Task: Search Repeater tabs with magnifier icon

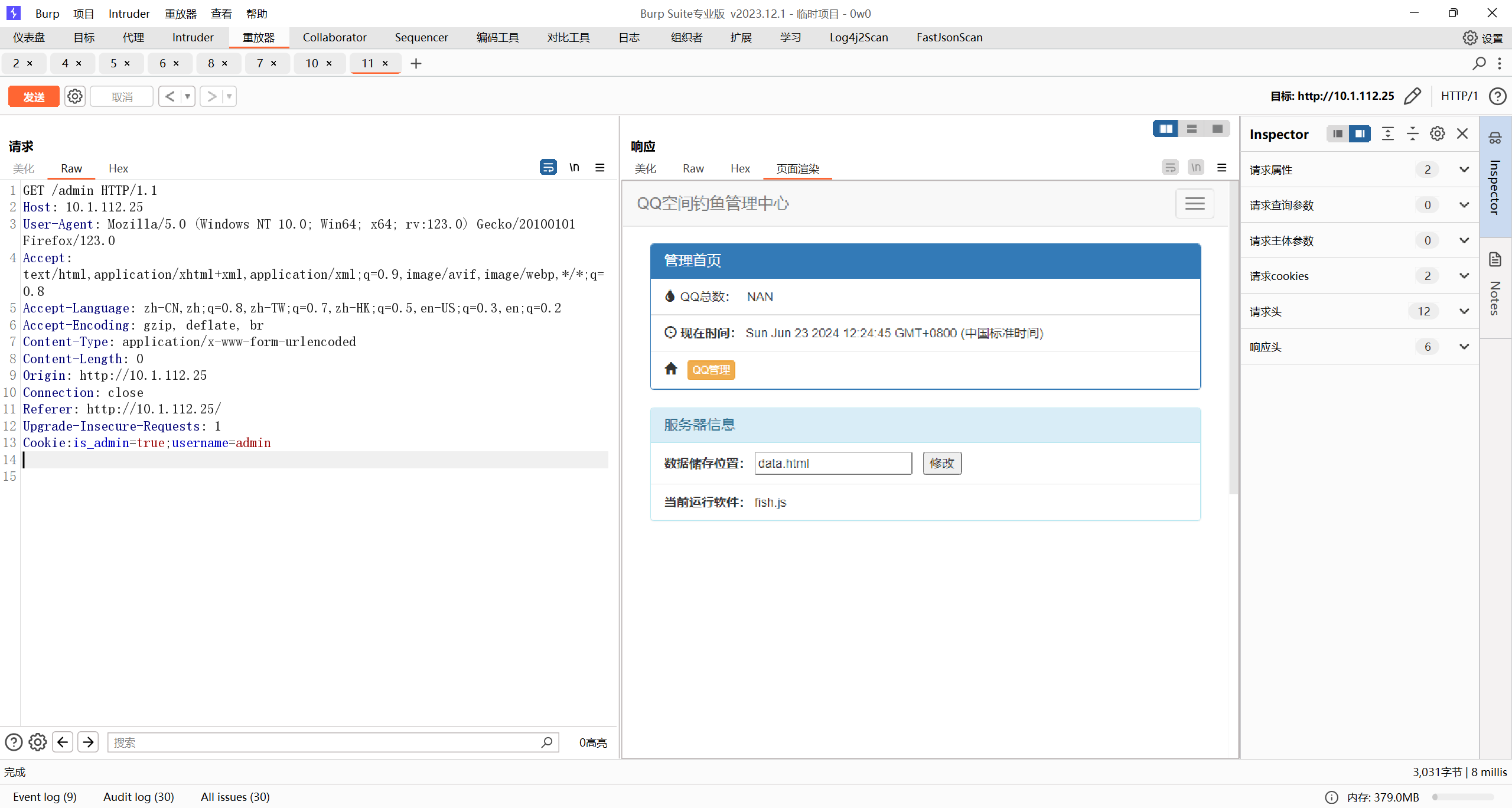Action: [1479, 63]
